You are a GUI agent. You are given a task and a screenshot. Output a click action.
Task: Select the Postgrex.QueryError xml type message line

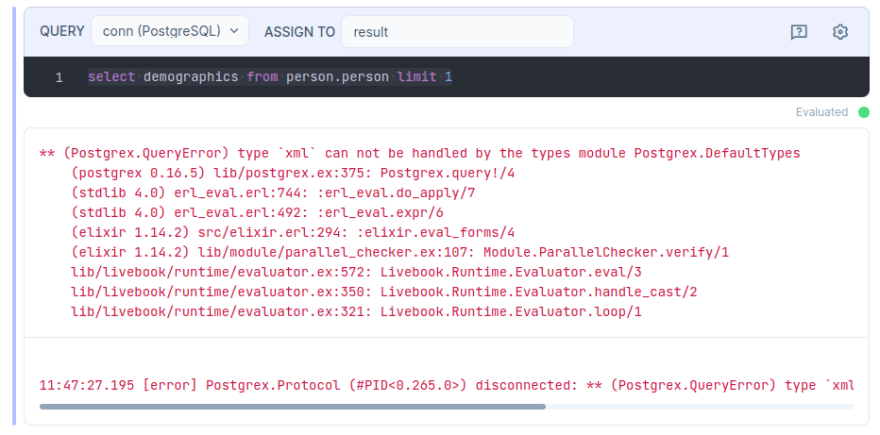[420, 153]
